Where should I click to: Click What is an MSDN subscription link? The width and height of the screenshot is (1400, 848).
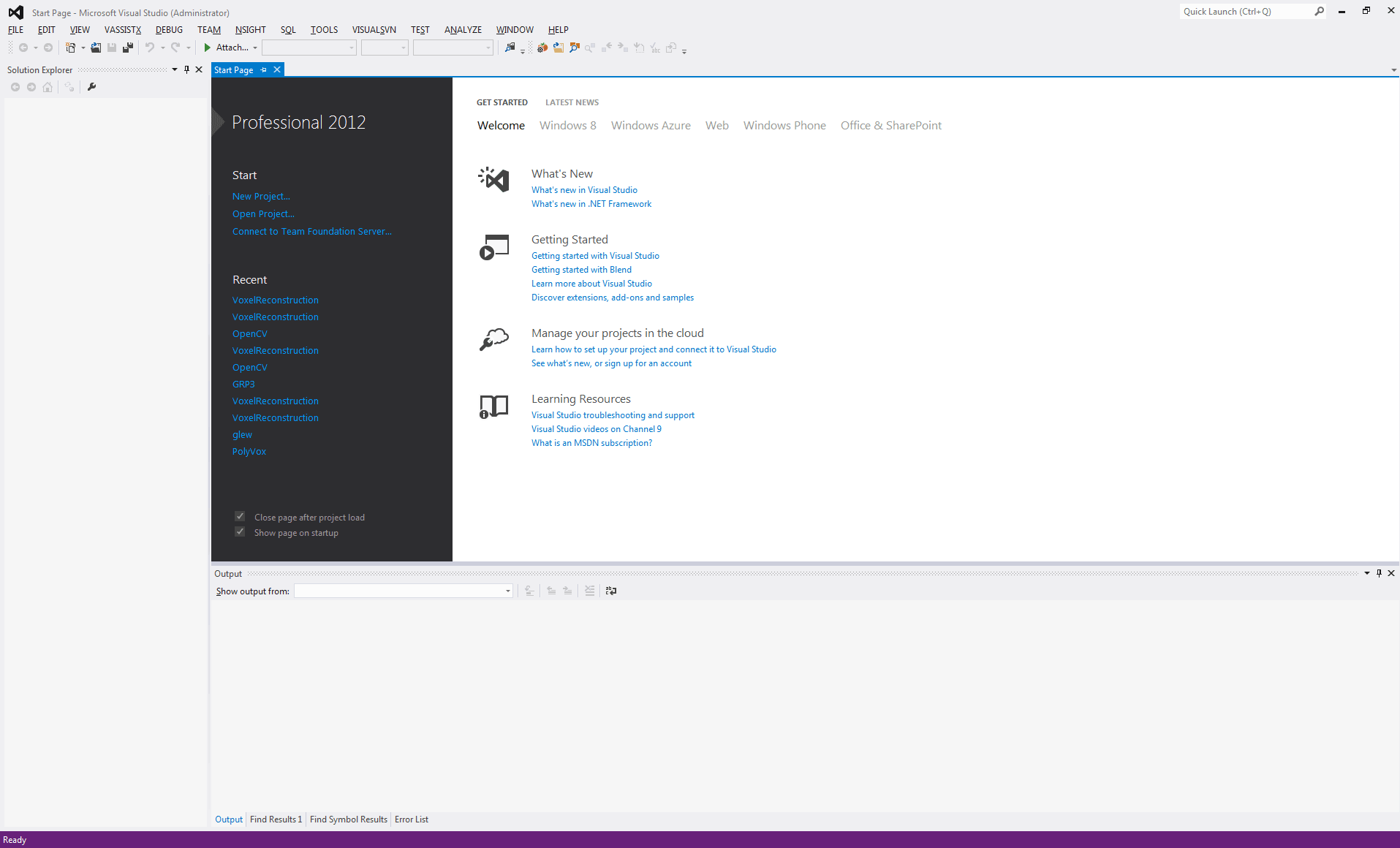coord(591,443)
